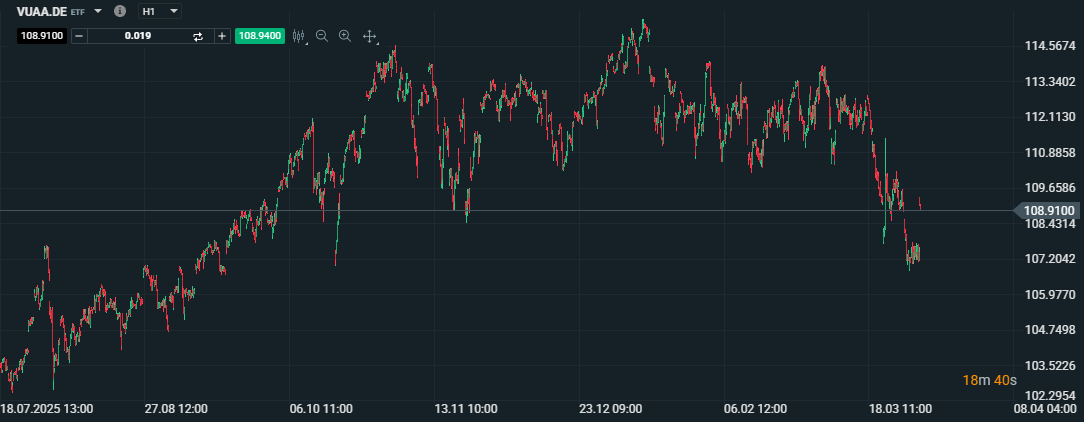1084x422 pixels.
Task: Open the VUAA.DE instrument selector dropdown
Action: click(97, 11)
